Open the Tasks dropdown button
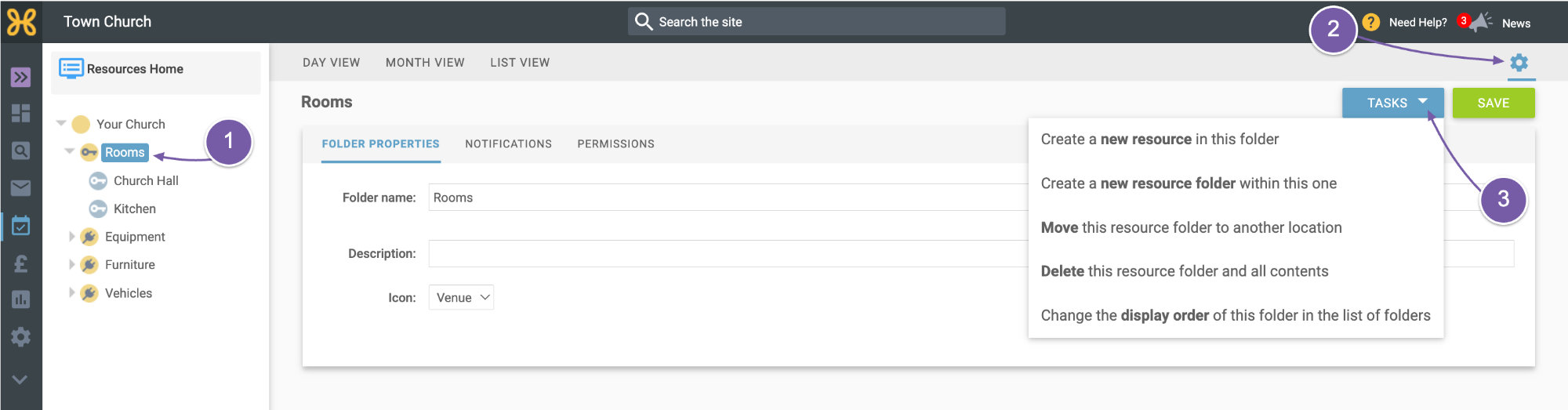1568x410 pixels. pyautogui.click(x=1393, y=103)
